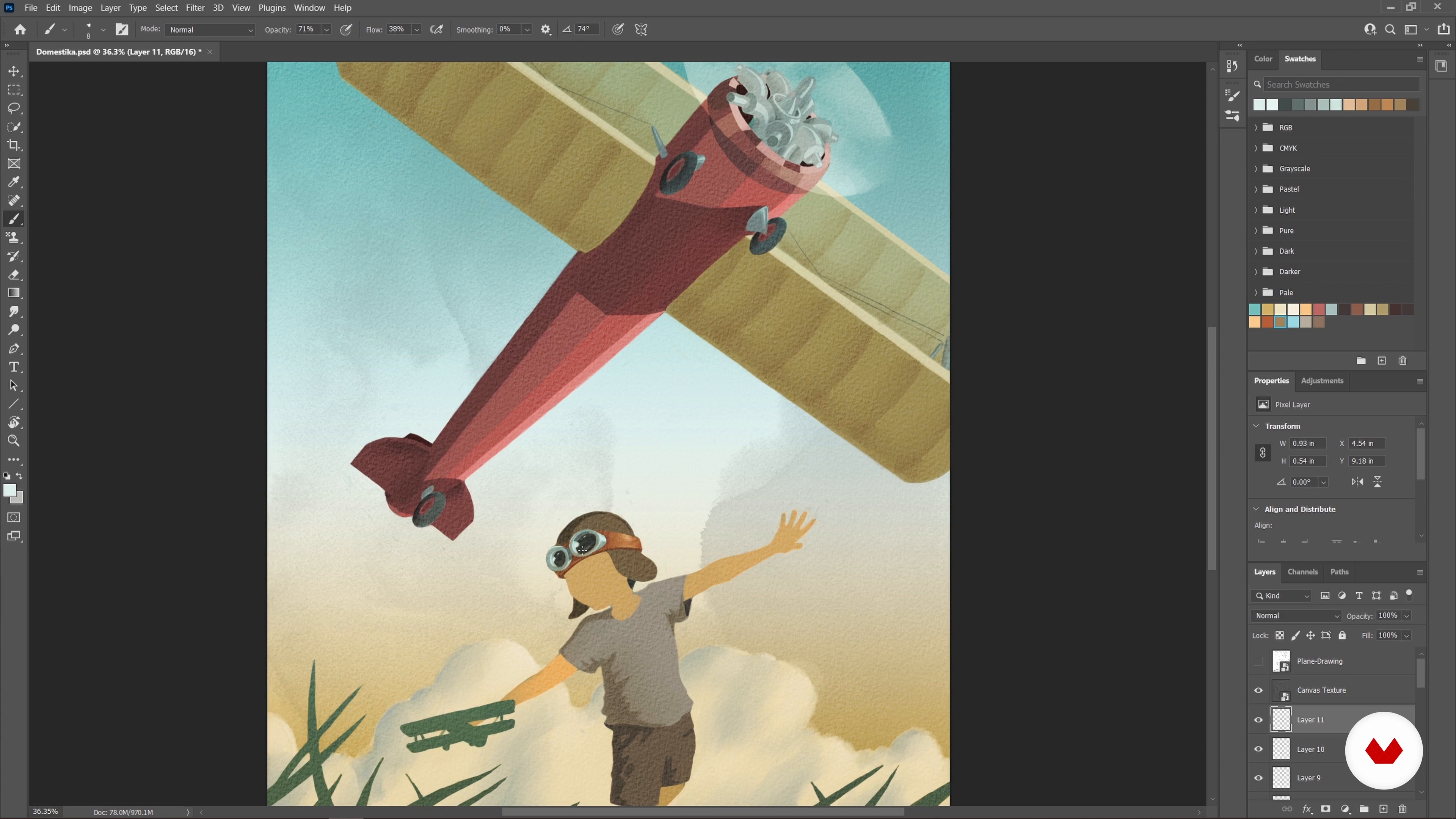Collapse the Transform section
This screenshot has height=819, width=1456.
pyautogui.click(x=1255, y=426)
